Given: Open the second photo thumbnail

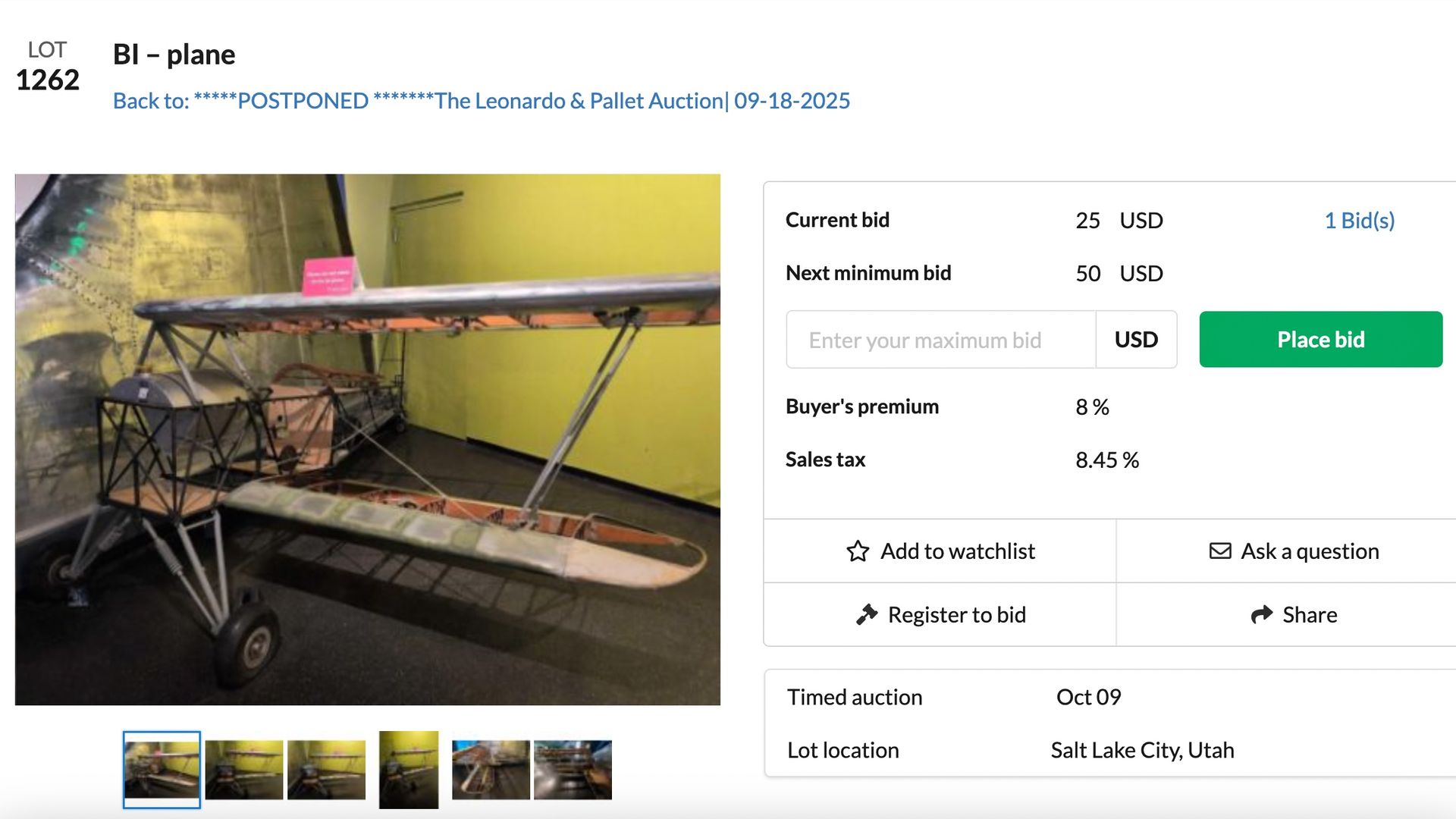Looking at the screenshot, I should pos(244,769).
